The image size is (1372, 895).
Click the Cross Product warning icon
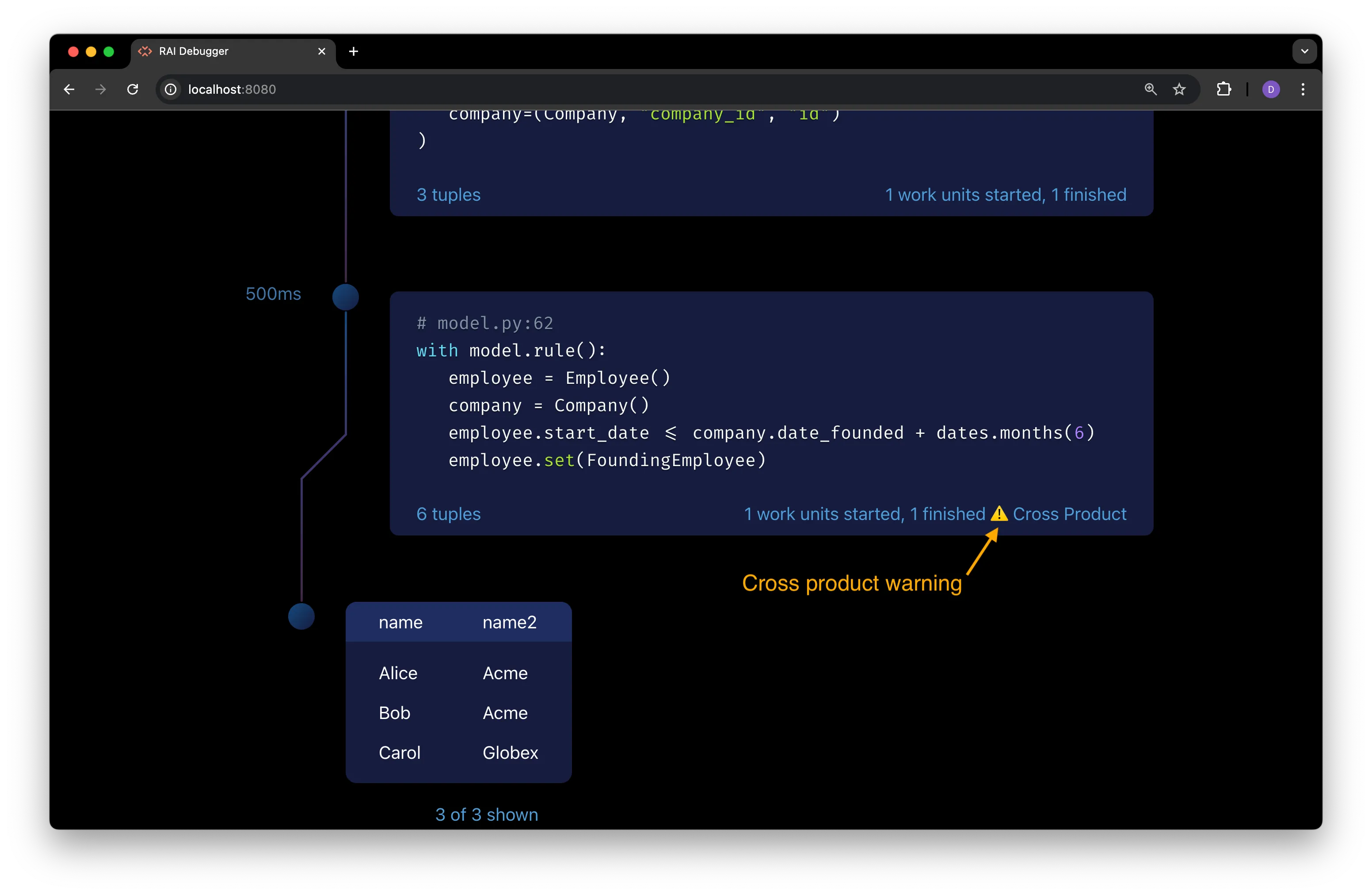[999, 514]
